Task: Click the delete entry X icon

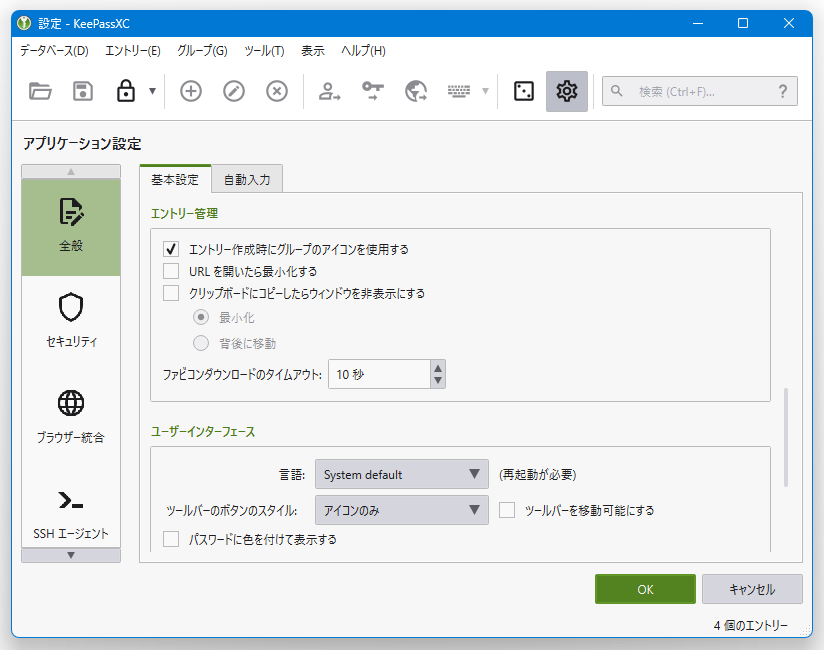Action: coord(277,91)
